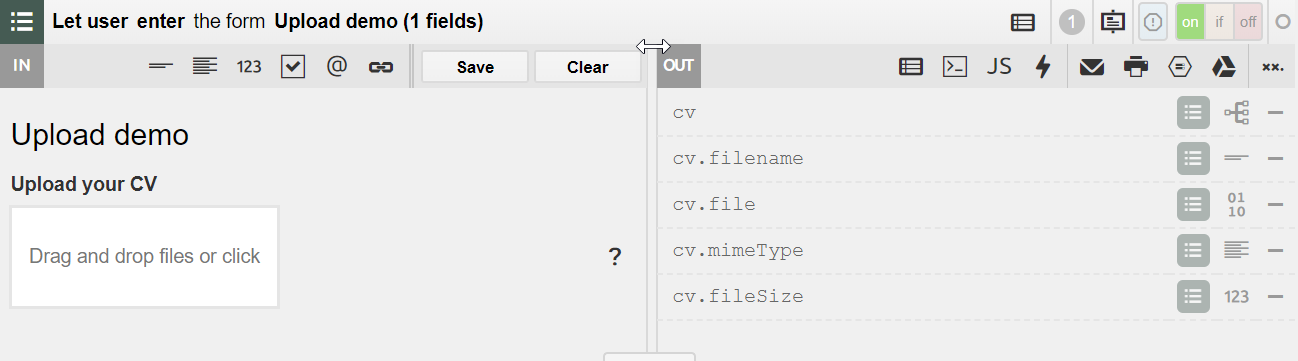Screen dimensions: 1298x361
Task: Open list dropdown for cv.filename
Action: pos(1192,158)
